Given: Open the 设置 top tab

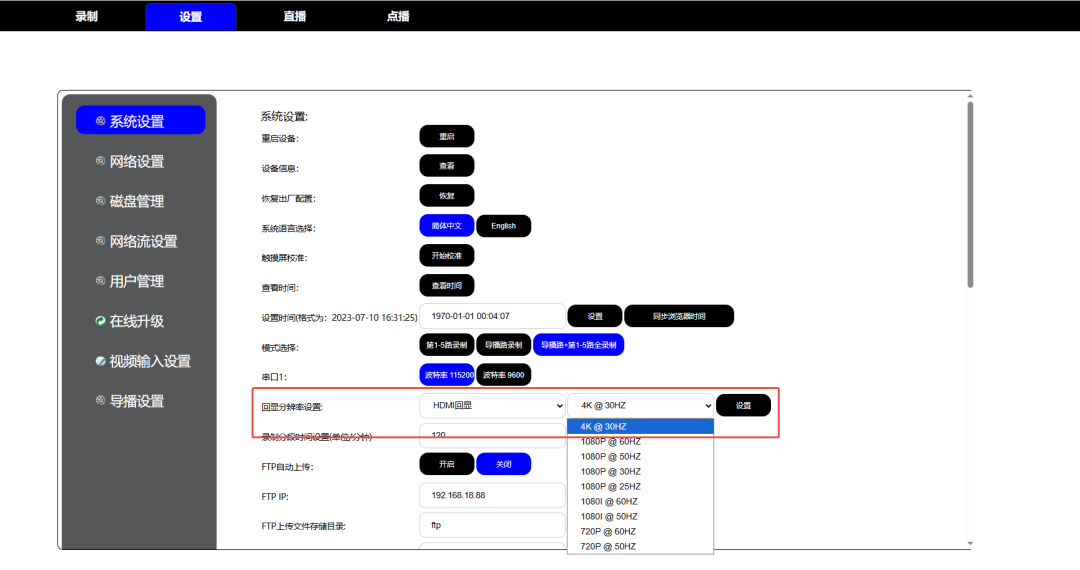Looking at the screenshot, I should (x=191, y=17).
